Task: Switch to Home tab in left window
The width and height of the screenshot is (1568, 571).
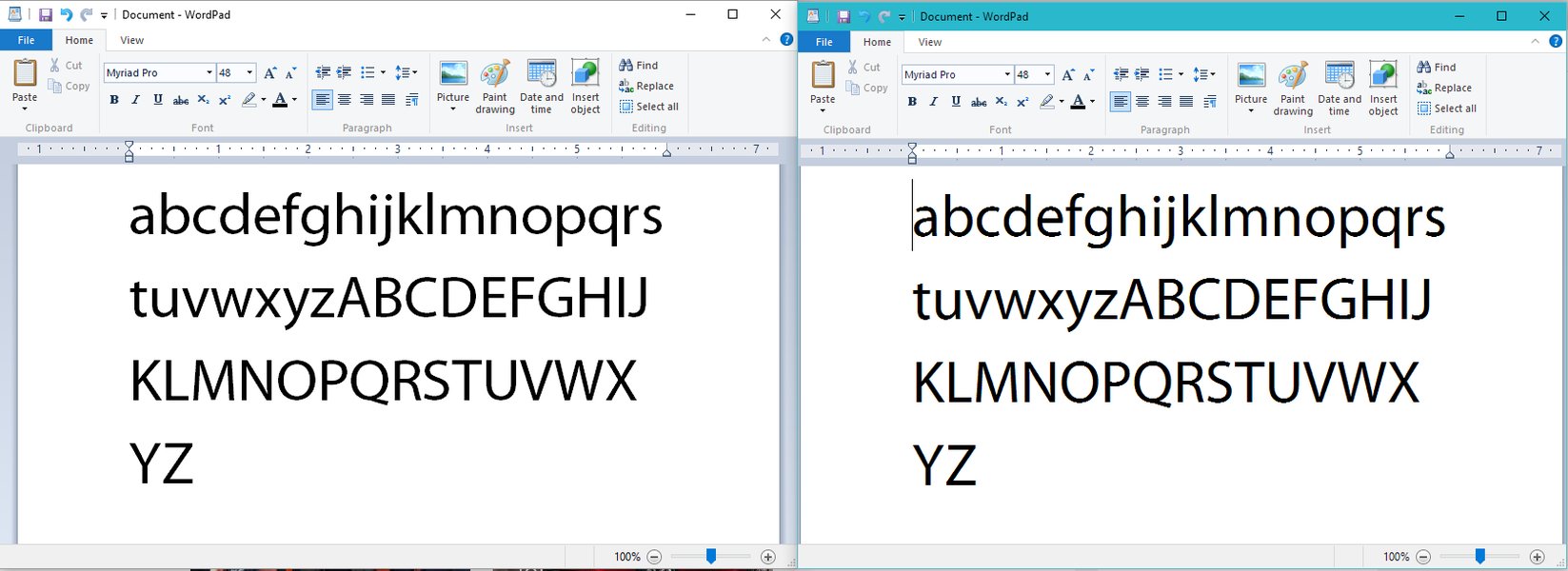Action: pyautogui.click(x=79, y=40)
